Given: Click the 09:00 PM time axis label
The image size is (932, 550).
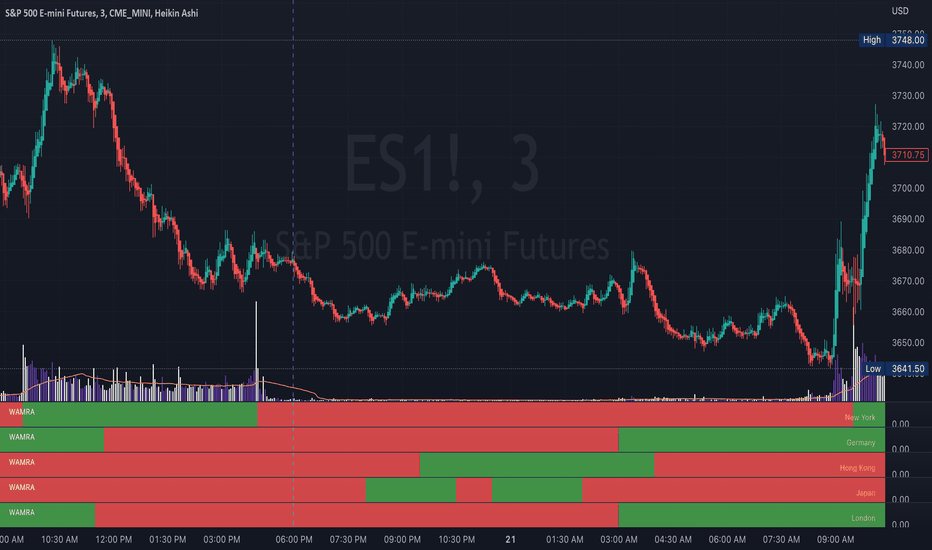Looking at the screenshot, I should click(x=402, y=539).
